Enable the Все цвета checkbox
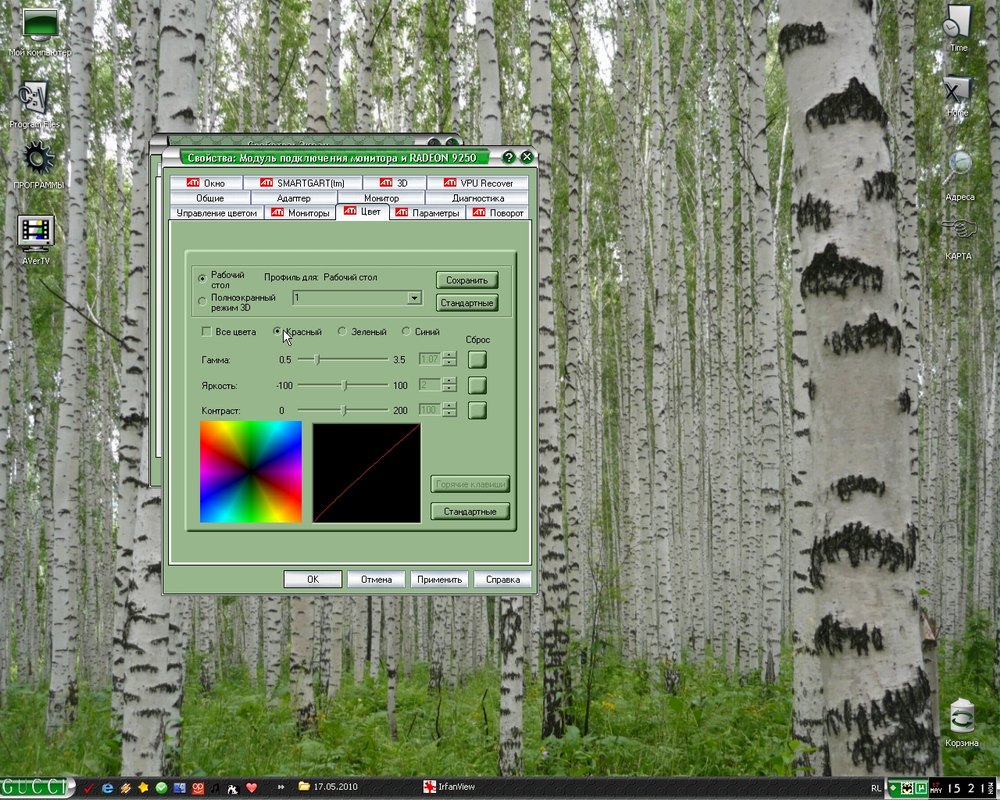This screenshot has height=800, width=1000. pos(206,331)
